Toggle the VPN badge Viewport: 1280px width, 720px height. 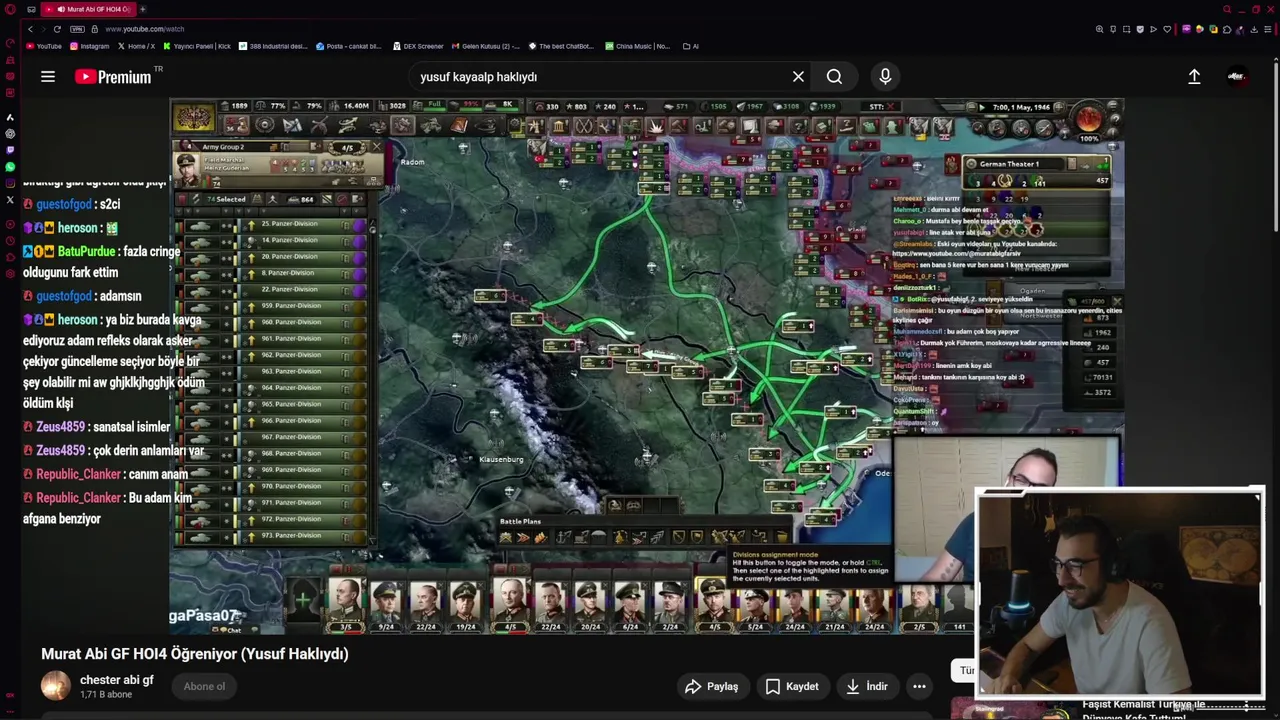click(77, 29)
